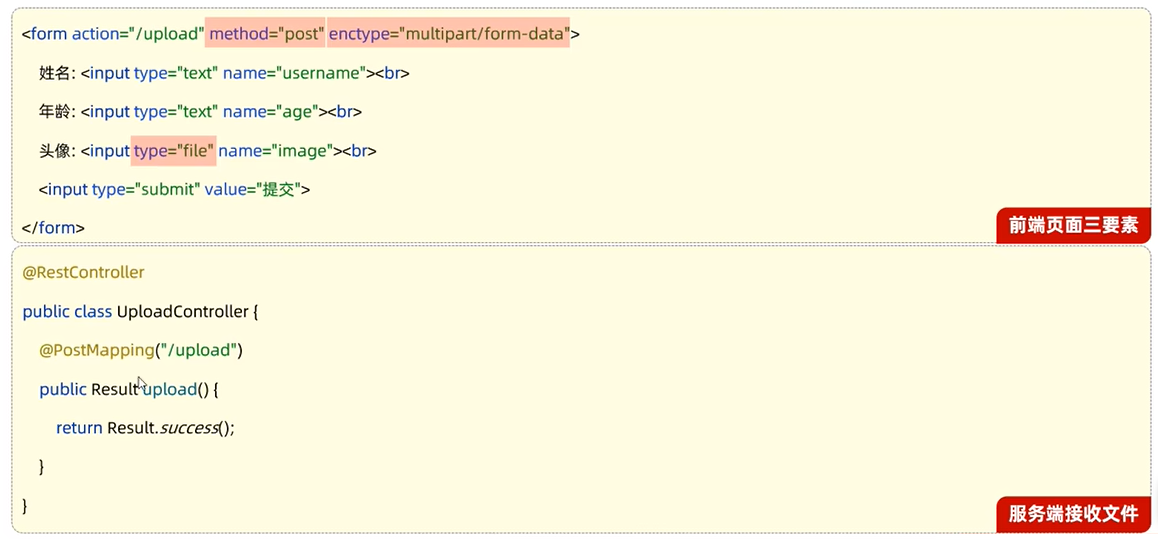Click the @RestController annotation

point(83,272)
